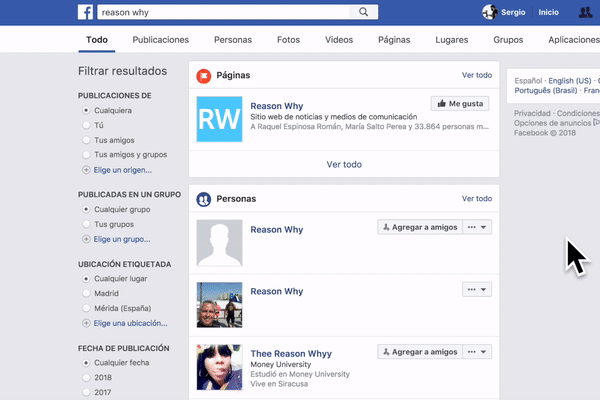Select the Tú radio option
This screenshot has width=600, height=400.
click(x=86, y=125)
